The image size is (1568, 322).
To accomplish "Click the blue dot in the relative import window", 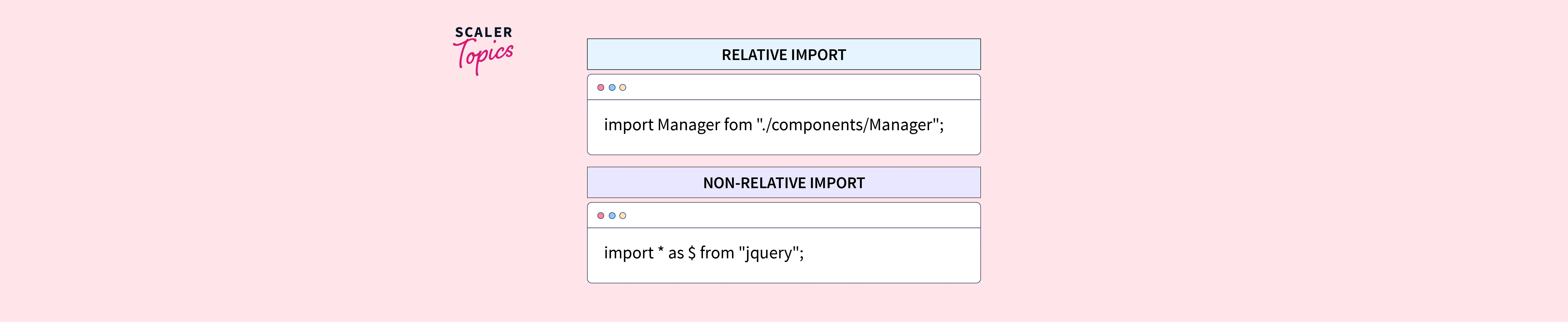I will click(x=612, y=87).
